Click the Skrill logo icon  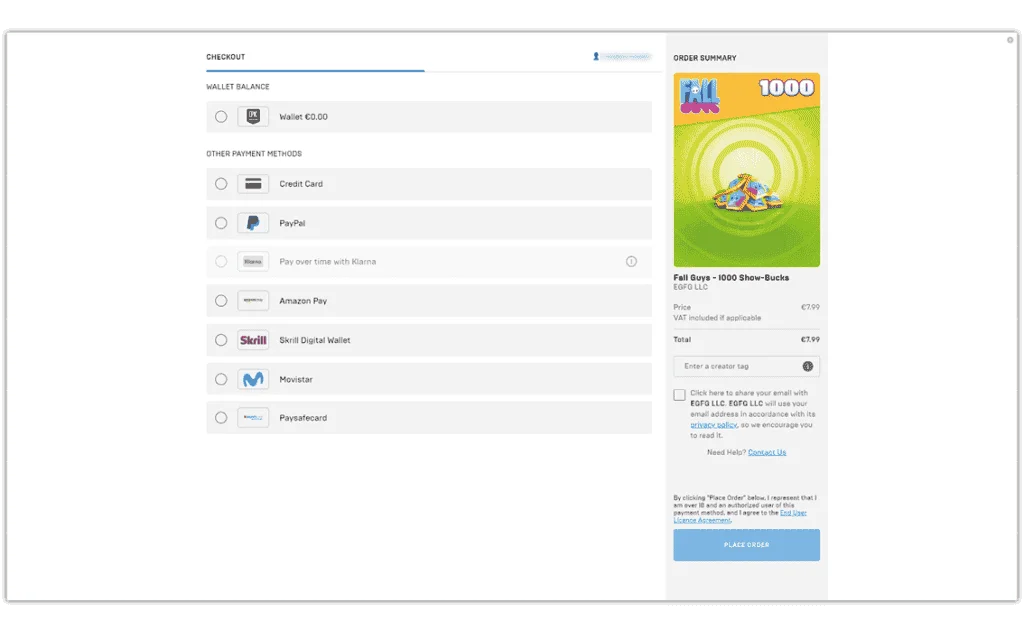tap(253, 340)
